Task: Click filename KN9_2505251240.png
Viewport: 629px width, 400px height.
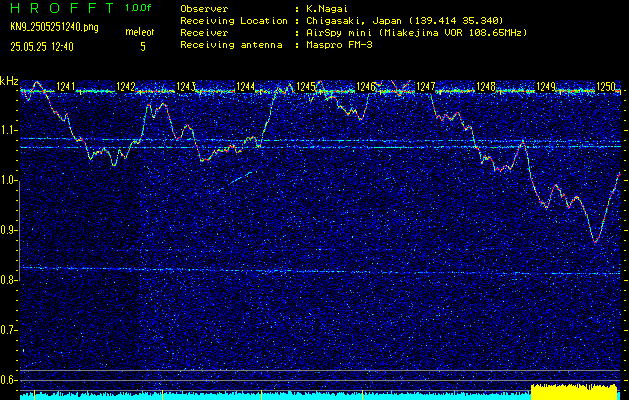Action: tap(54, 27)
